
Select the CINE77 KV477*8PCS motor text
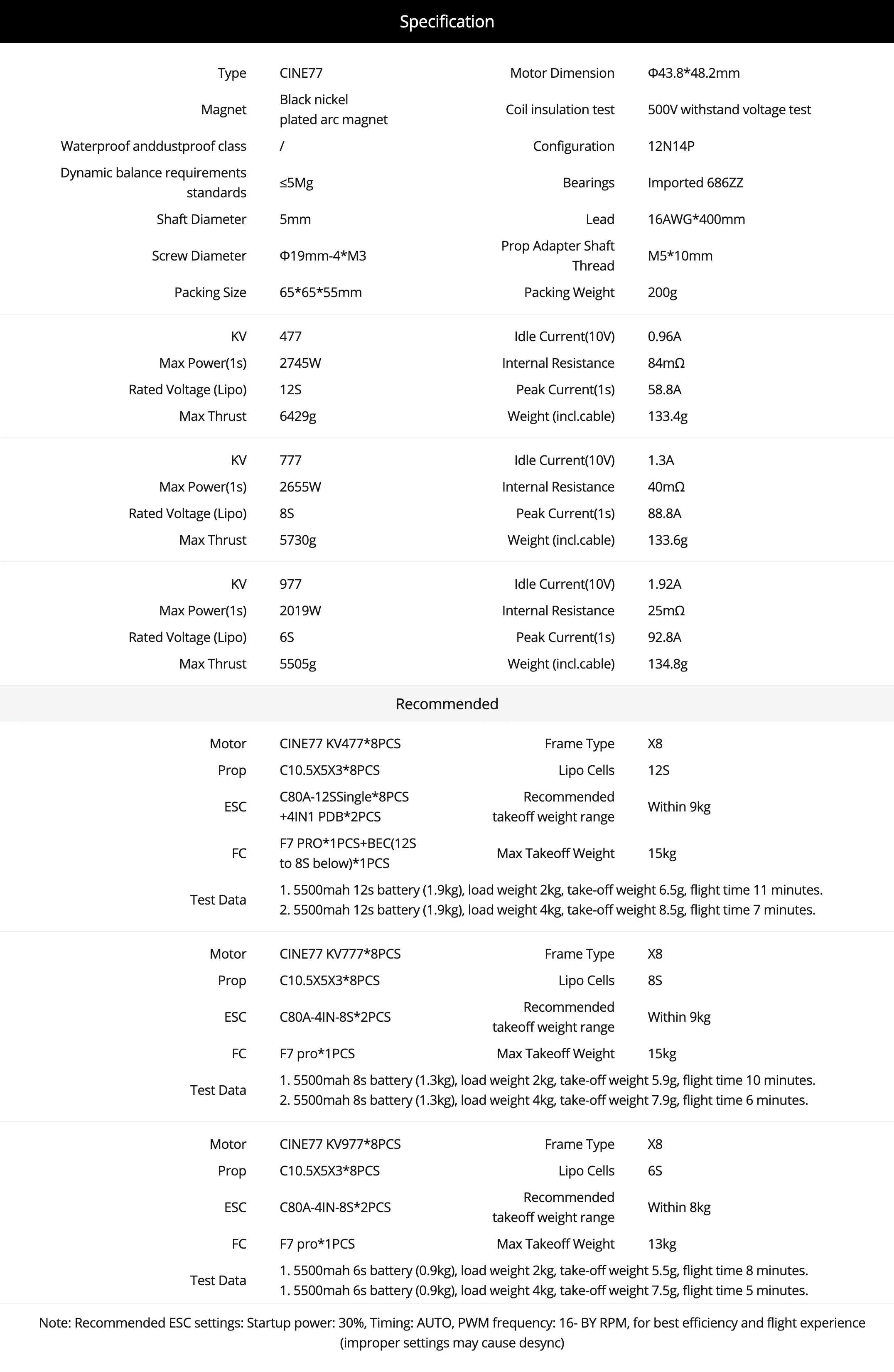tap(340, 744)
